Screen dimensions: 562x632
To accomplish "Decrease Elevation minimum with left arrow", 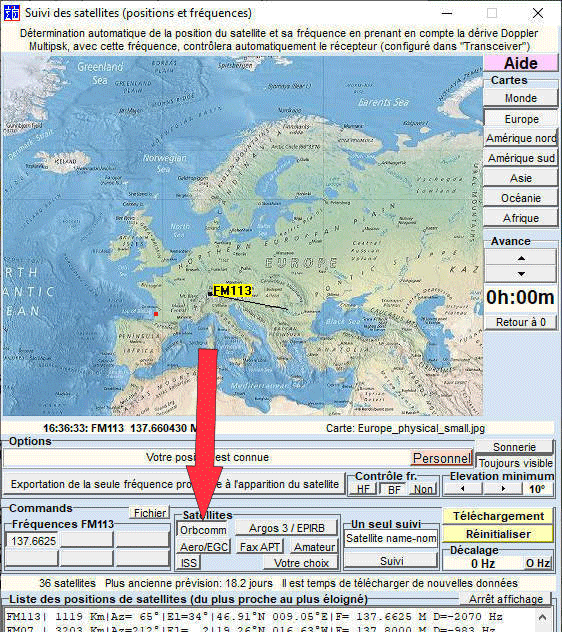I will tap(463, 489).
